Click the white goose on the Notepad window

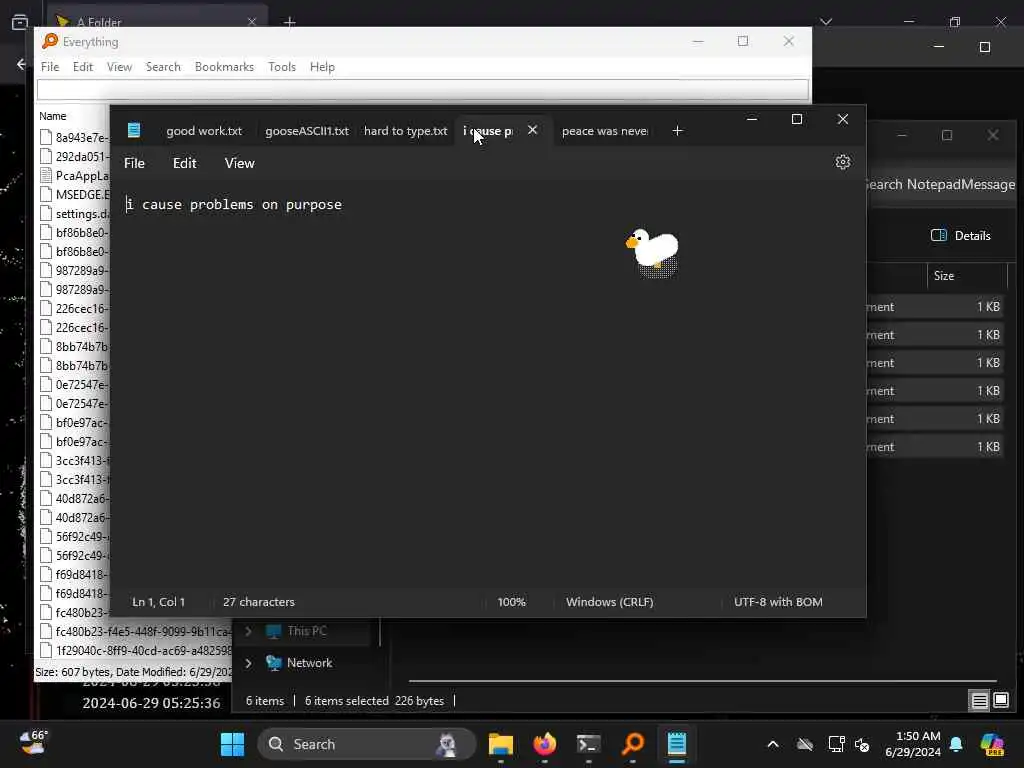[x=653, y=251]
